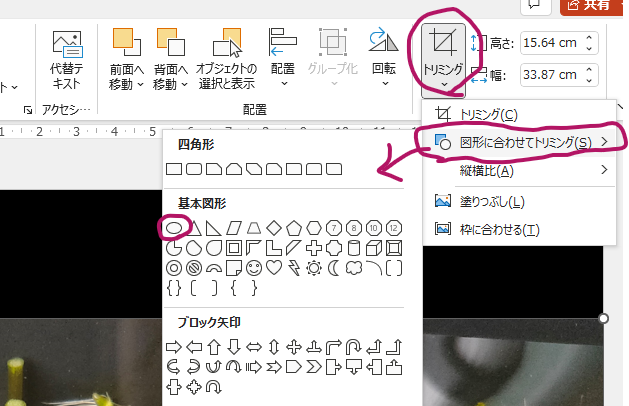629x406 pixels.
Task: Select the cross plus shape
Action: 314,248
